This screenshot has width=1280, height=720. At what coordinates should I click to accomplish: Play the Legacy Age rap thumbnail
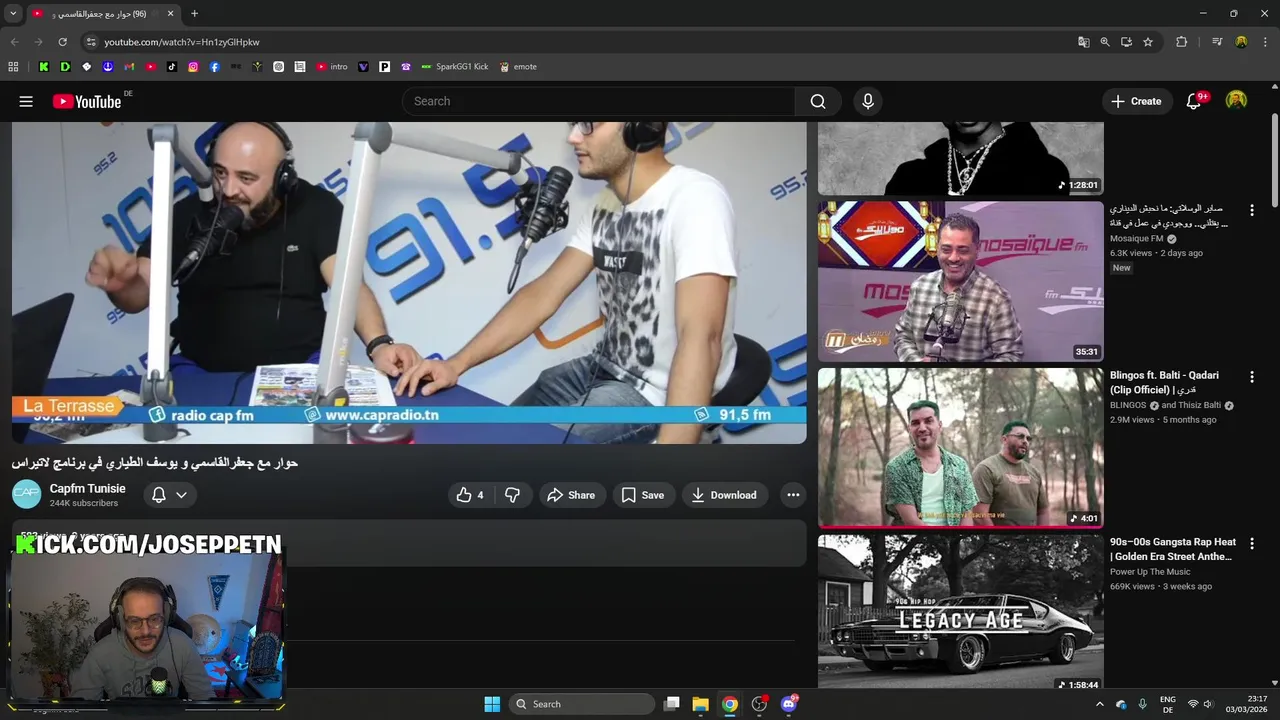(961, 612)
